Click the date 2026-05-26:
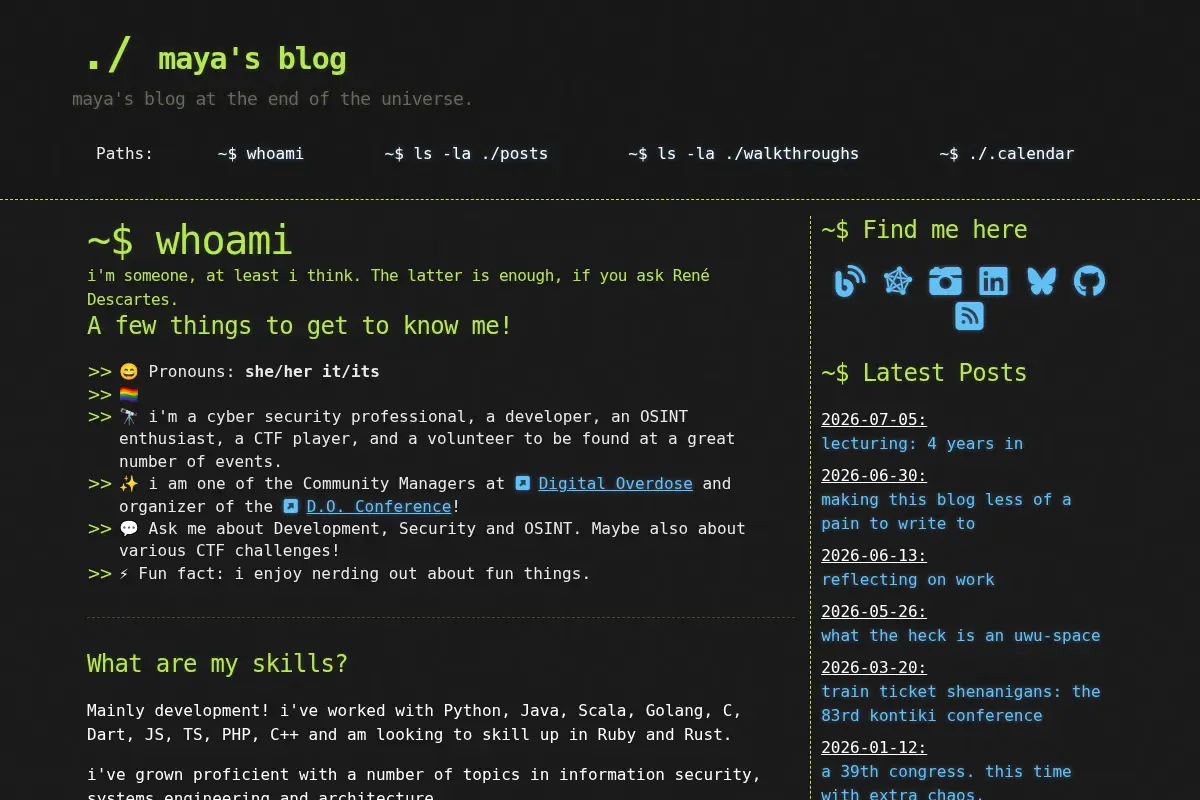1200x800 pixels. coord(874,611)
